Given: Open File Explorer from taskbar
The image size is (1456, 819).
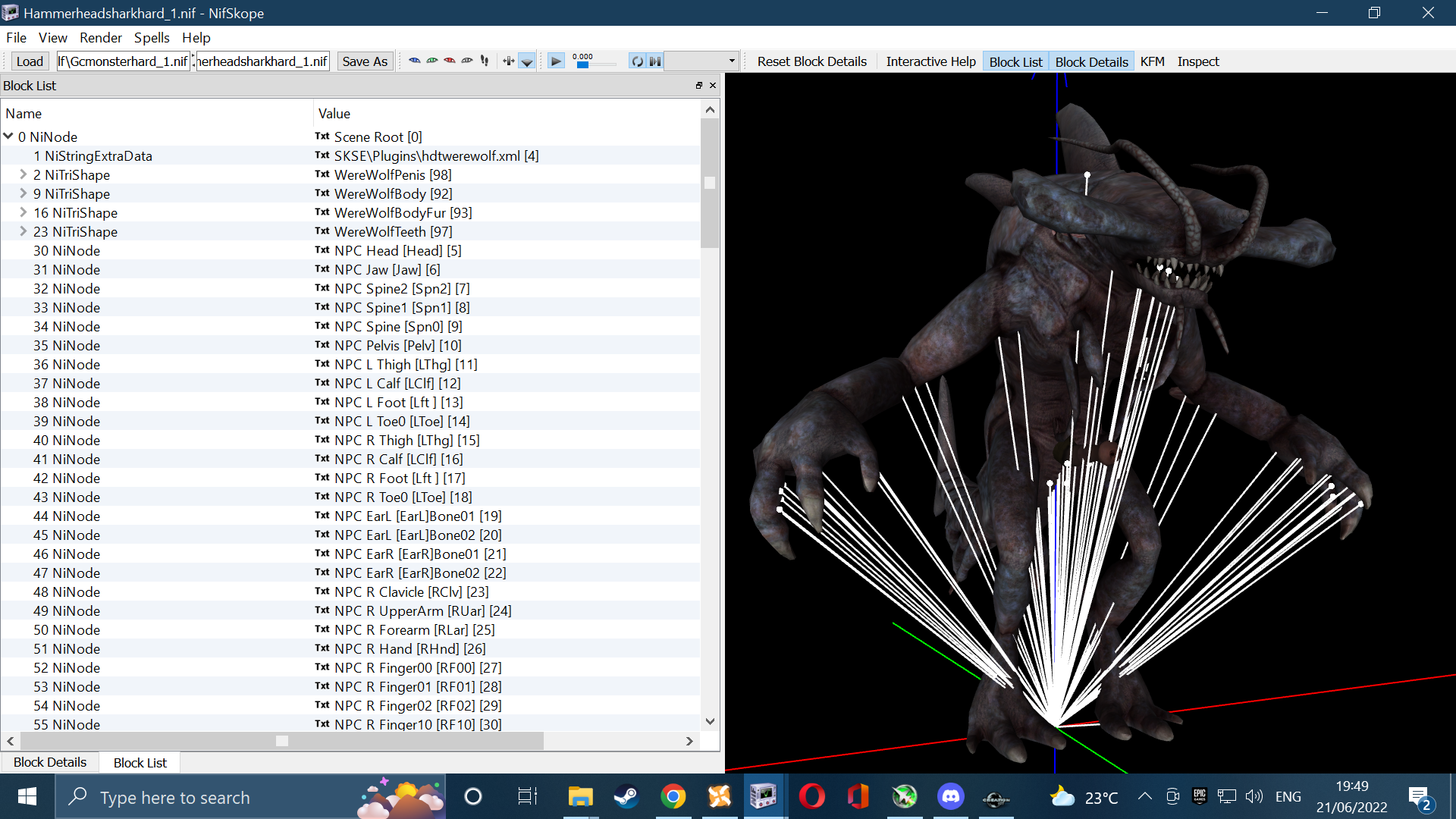Looking at the screenshot, I should click(580, 796).
